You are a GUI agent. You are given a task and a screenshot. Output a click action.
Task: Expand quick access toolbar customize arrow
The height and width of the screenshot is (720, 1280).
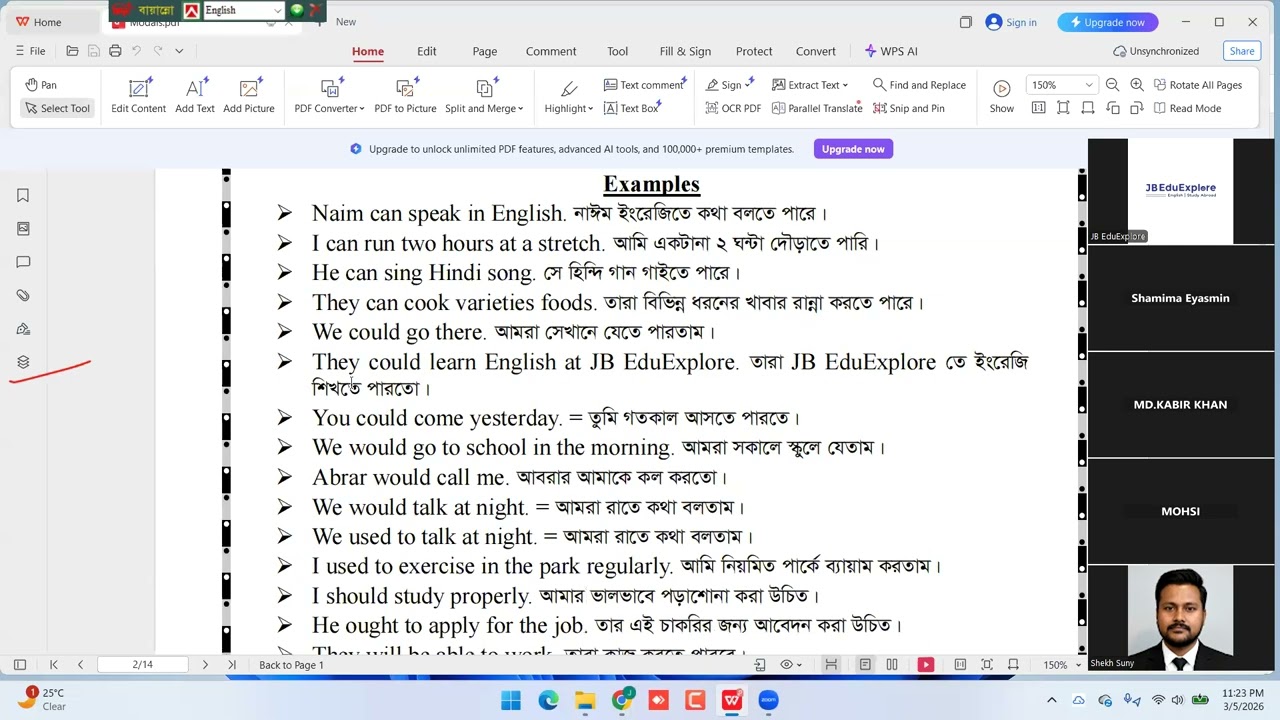pyautogui.click(x=179, y=51)
